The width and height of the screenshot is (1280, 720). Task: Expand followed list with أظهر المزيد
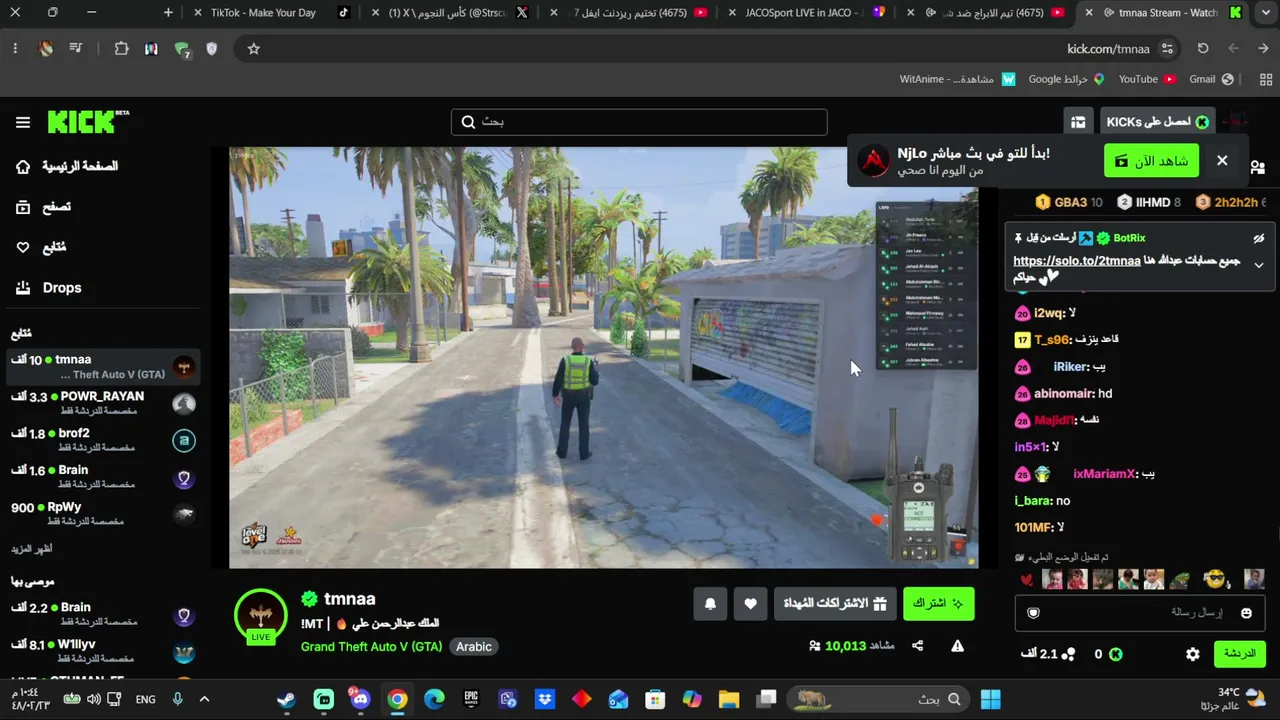(x=32, y=549)
